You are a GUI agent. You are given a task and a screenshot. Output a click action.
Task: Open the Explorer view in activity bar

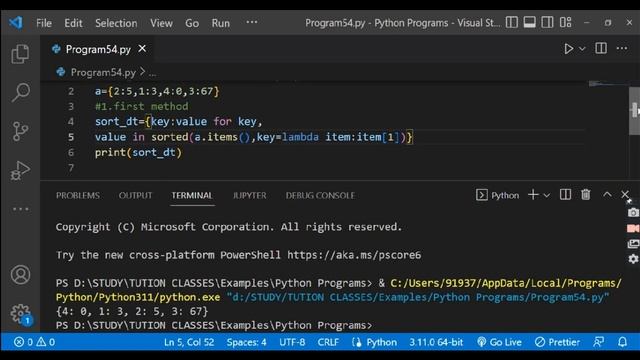20,53
